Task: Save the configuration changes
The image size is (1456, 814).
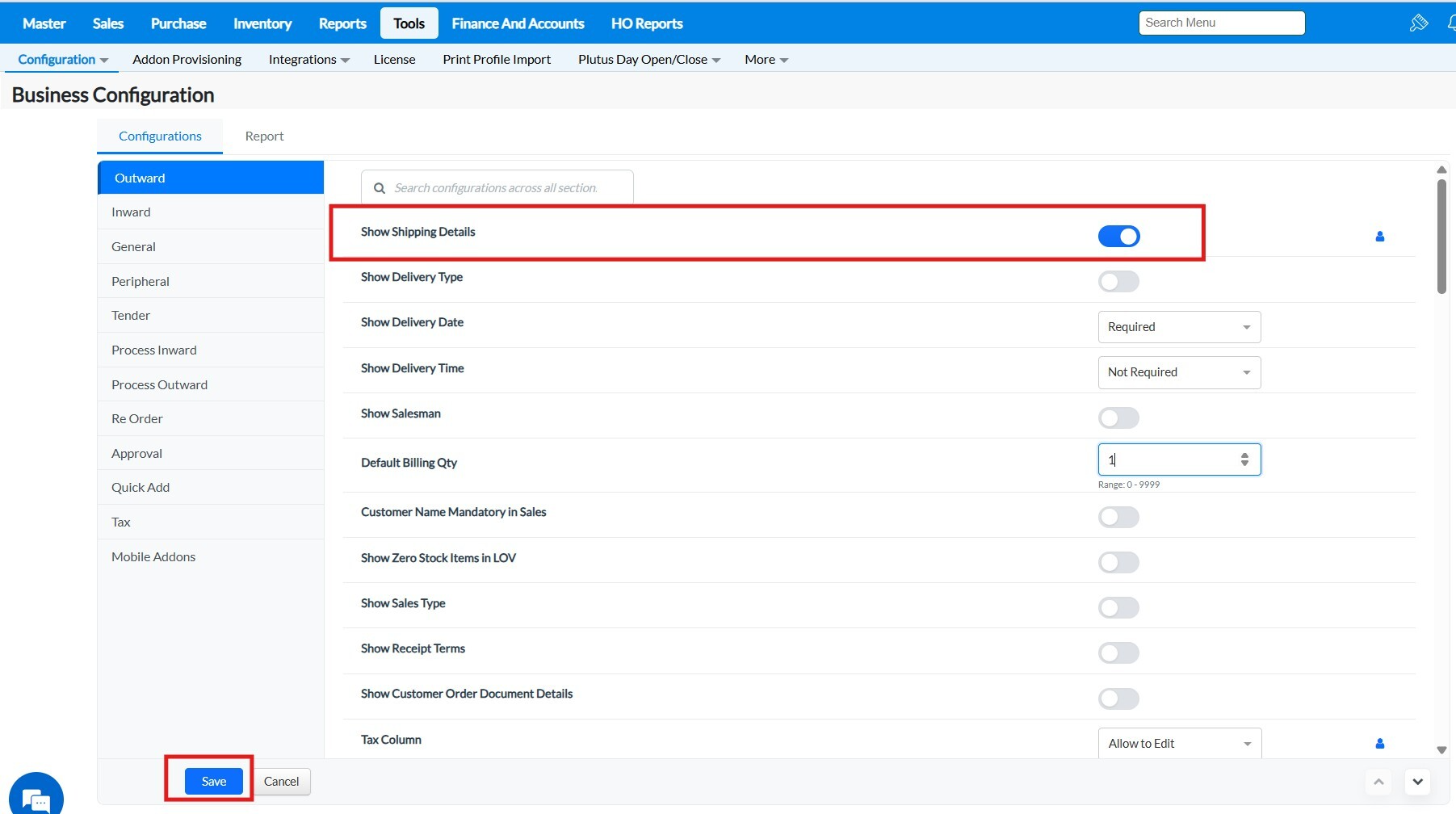Action: [213, 781]
